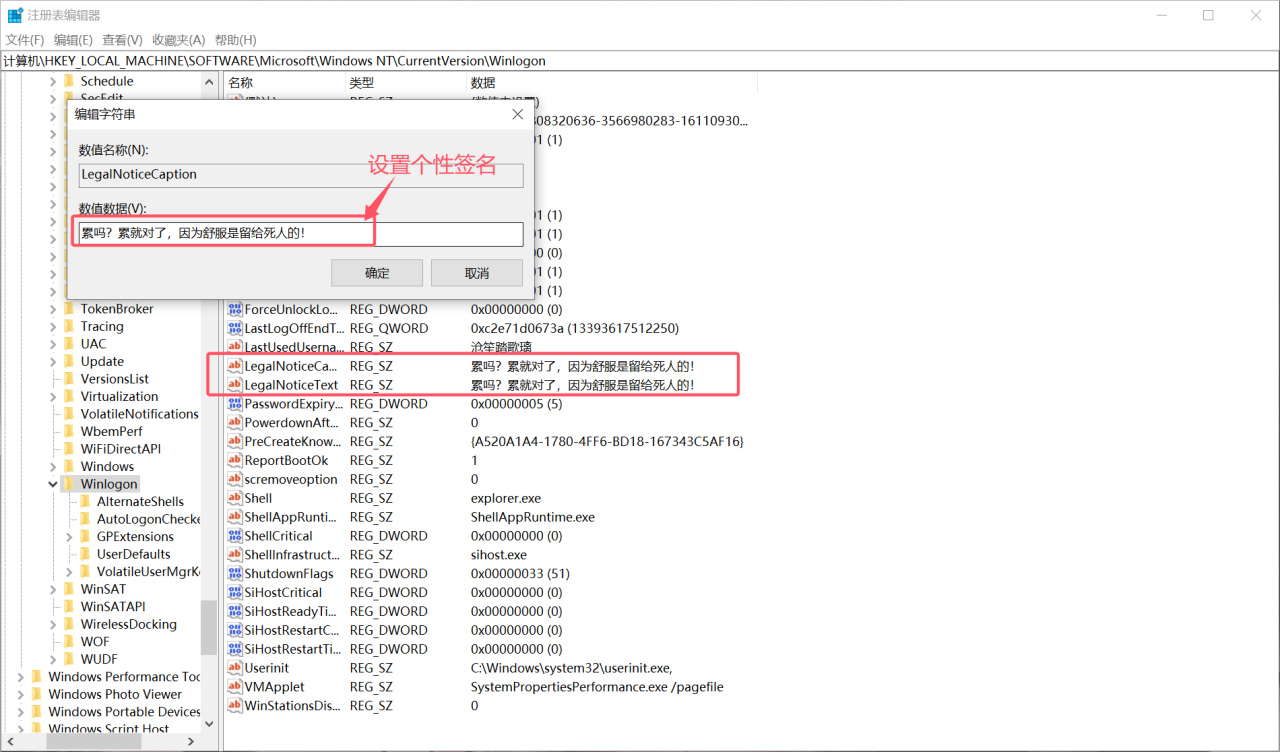The height and width of the screenshot is (752, 1280).
Task: Select the Update key in tree
Action: click(102, 361)
